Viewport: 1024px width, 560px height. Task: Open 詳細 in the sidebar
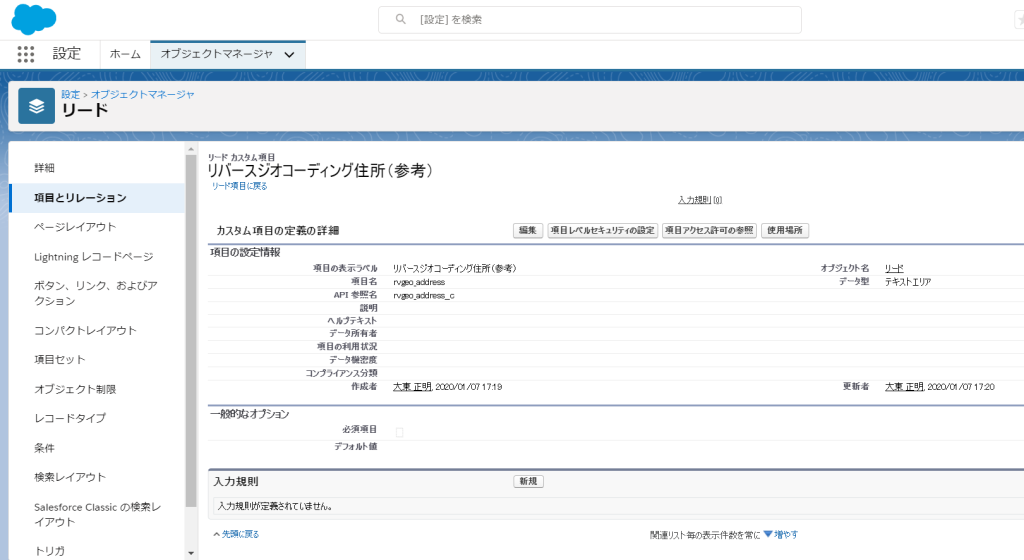(x=44, y=168)
